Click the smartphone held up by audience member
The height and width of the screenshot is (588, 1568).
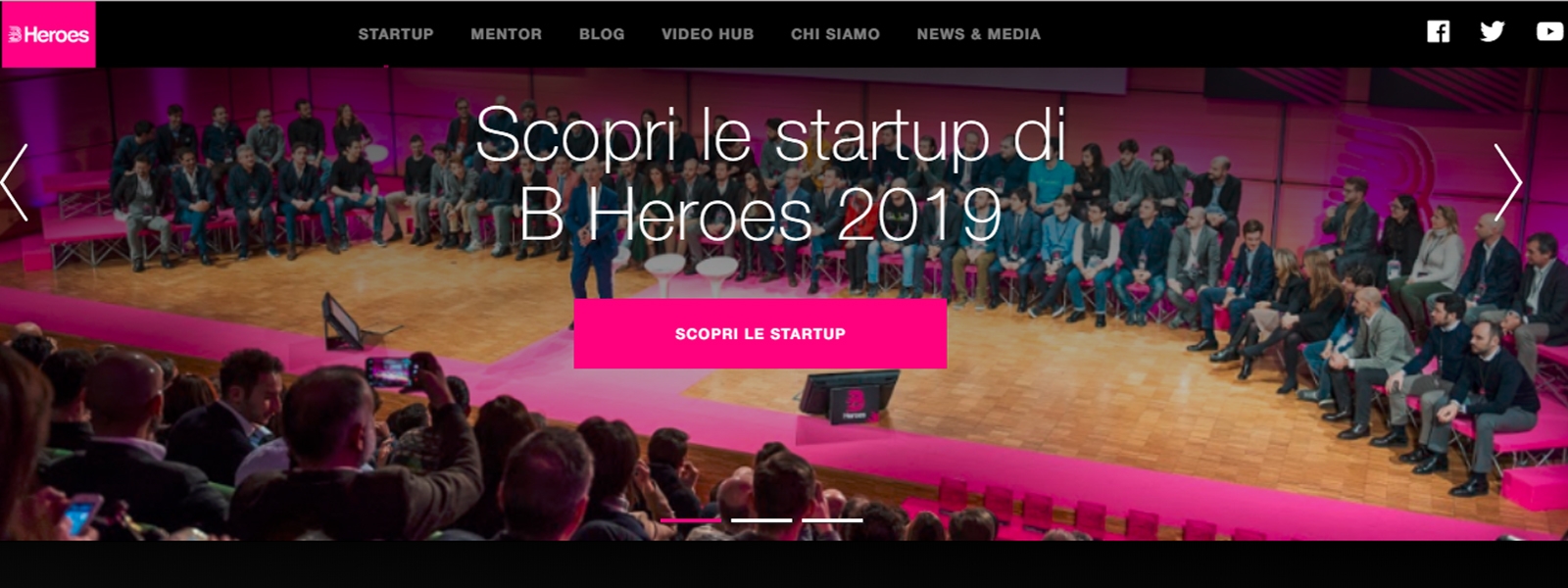click(392, 371)
